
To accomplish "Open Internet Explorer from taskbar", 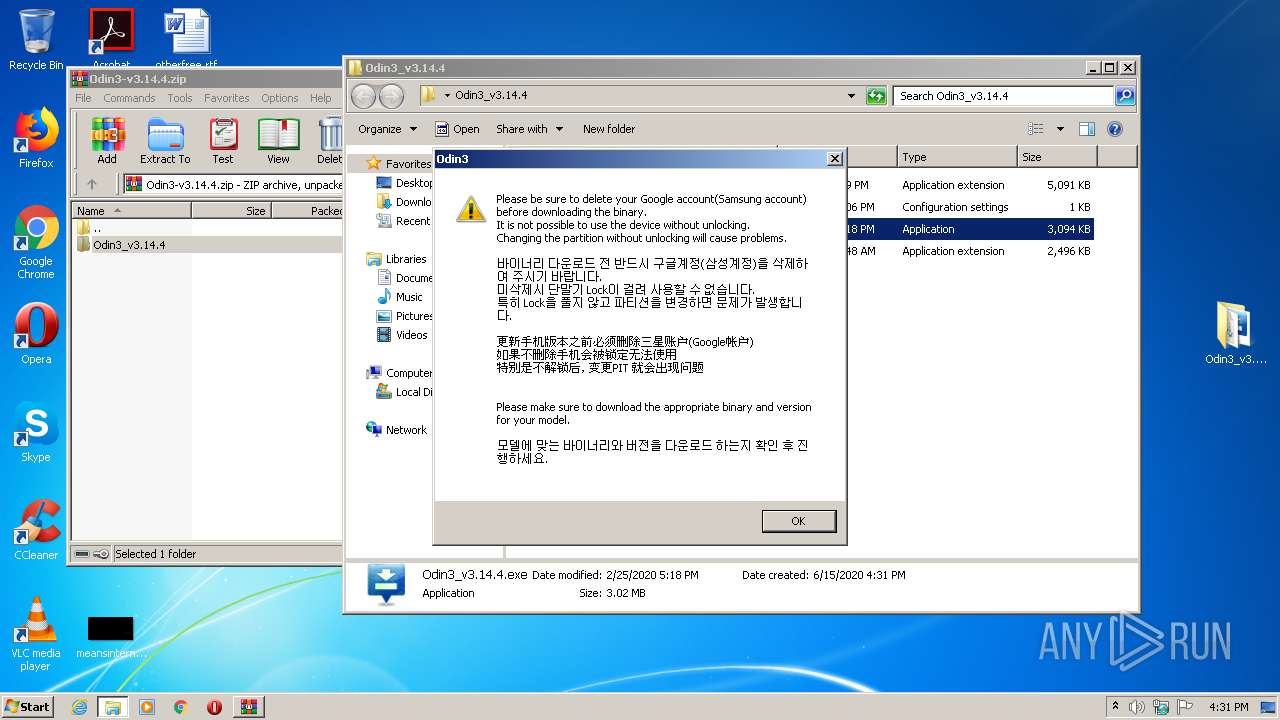I will pyautogui.click(x=79, y=707).
